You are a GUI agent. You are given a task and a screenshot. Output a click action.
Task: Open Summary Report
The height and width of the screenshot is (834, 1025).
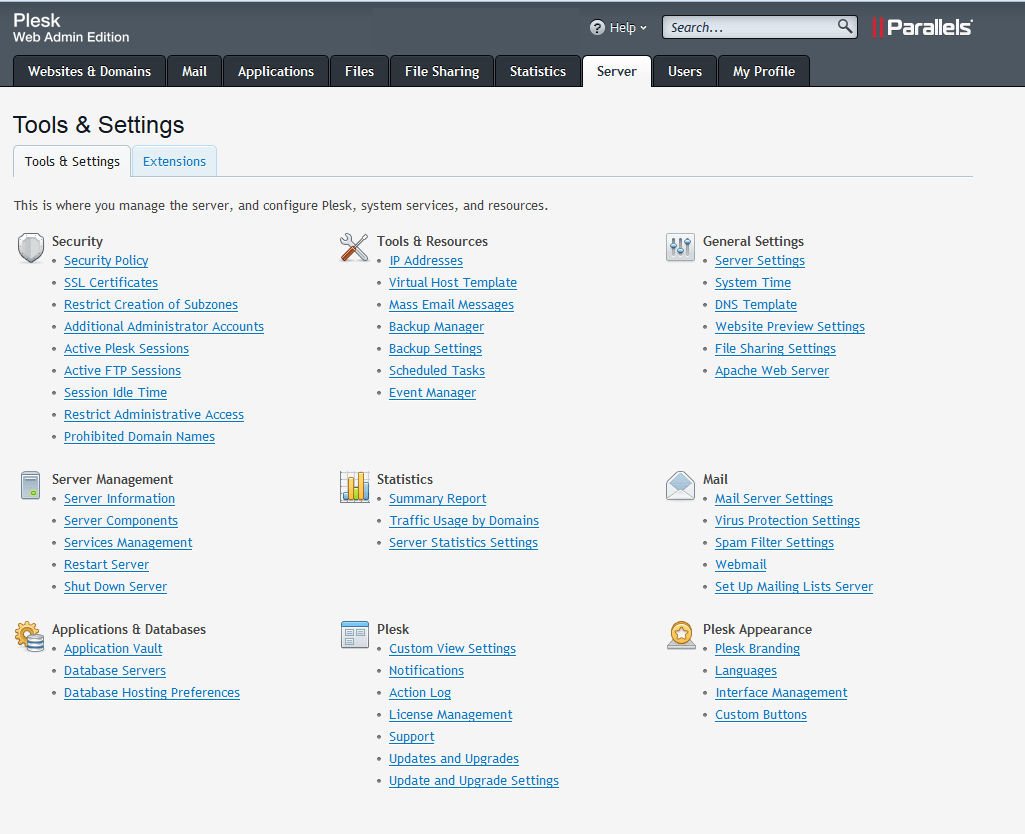coord(438,499)
